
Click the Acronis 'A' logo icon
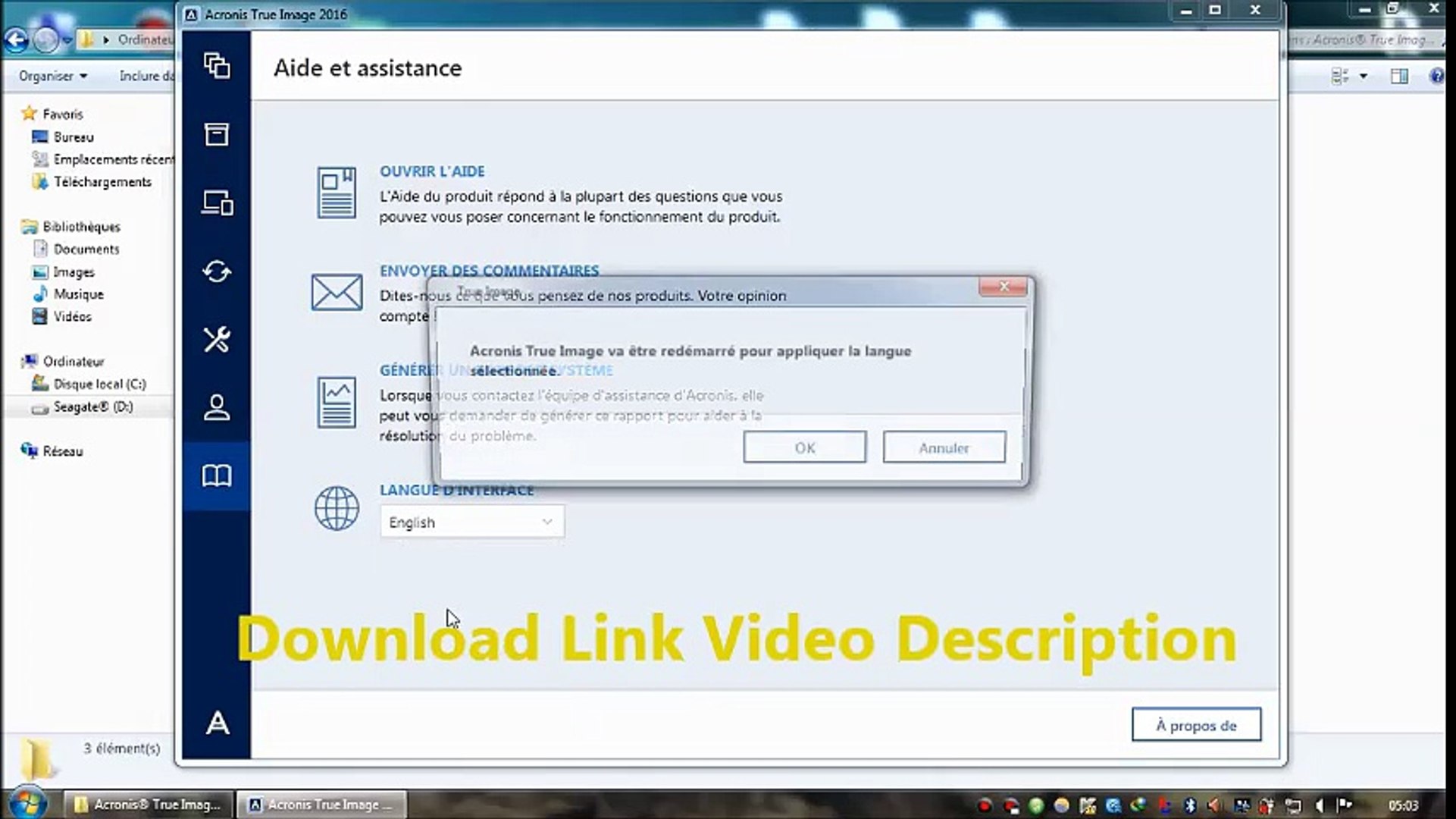217,723
